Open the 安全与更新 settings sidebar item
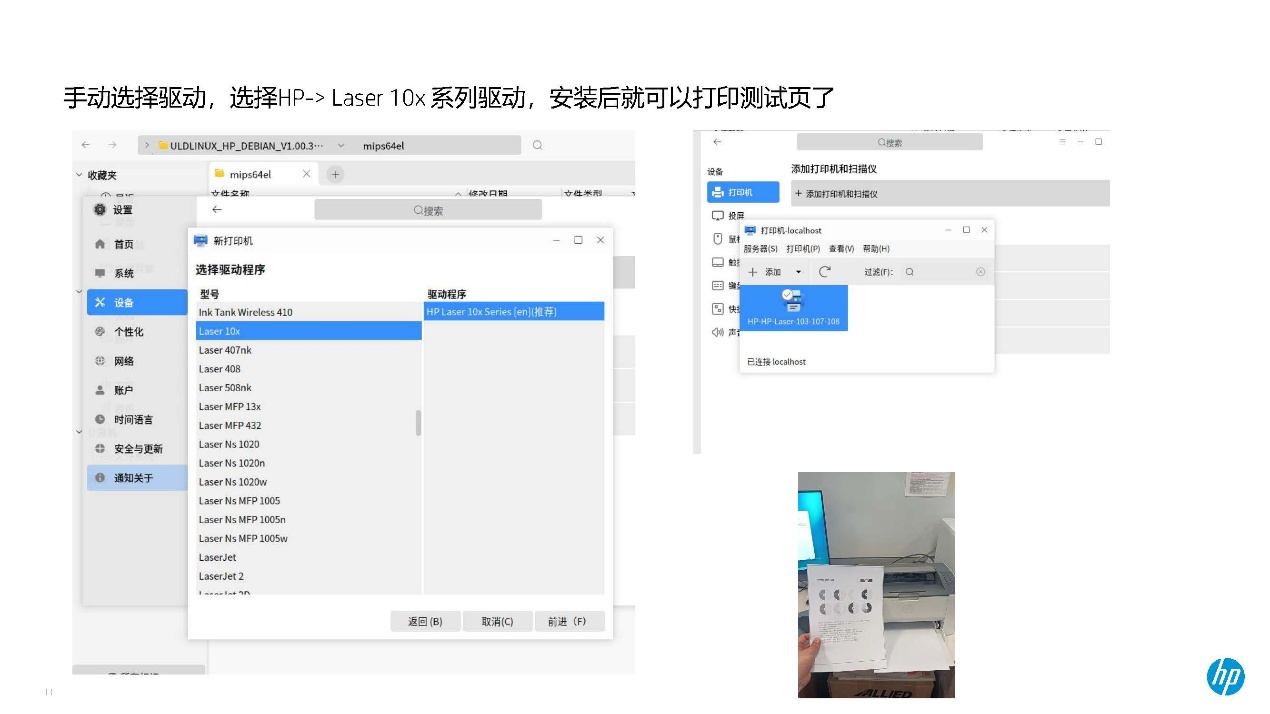The height and width of the screenshot is (714, 1270). (x=137, y=449)
